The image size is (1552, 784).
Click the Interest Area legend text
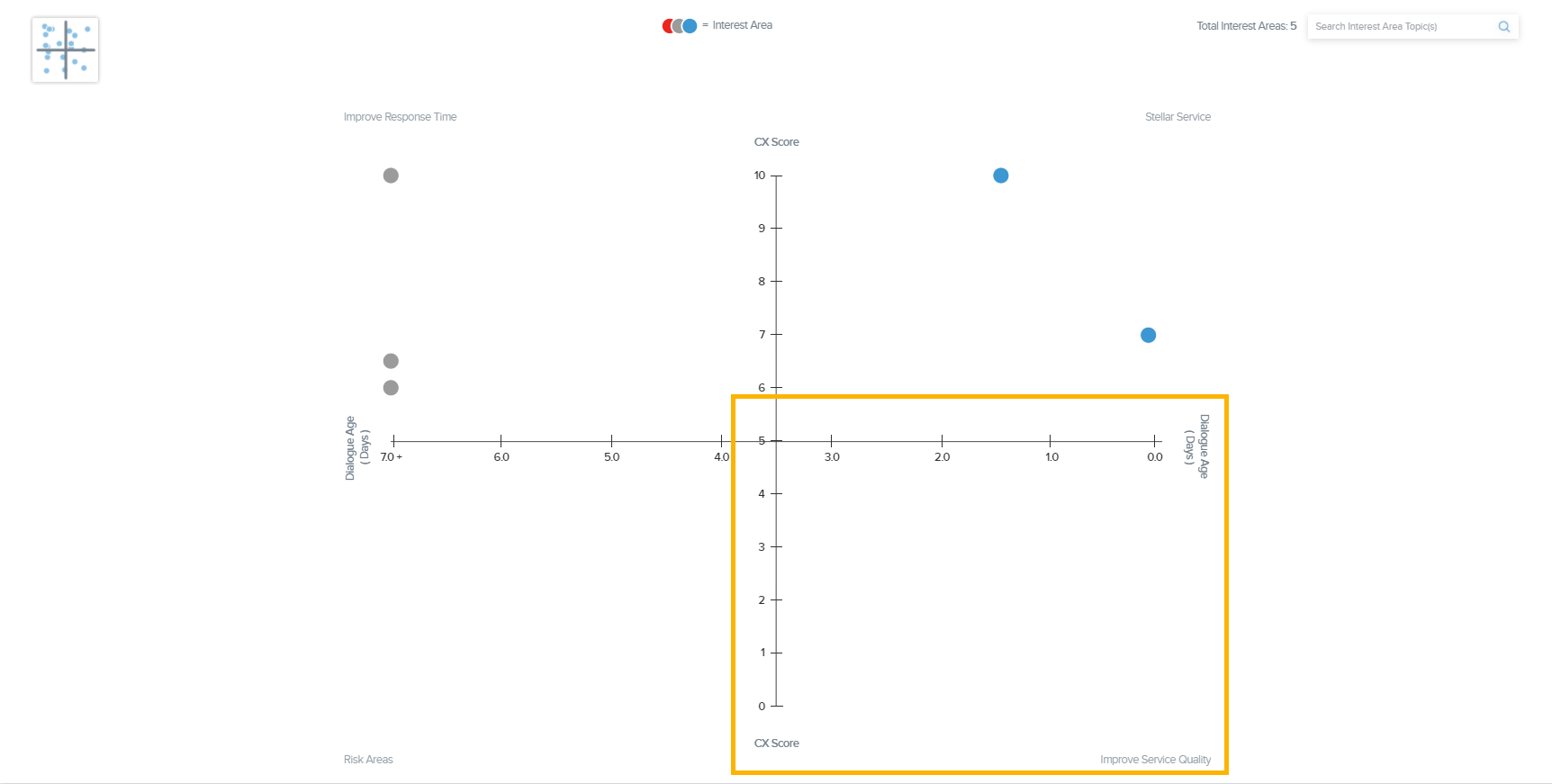click(x=742, y=25)
